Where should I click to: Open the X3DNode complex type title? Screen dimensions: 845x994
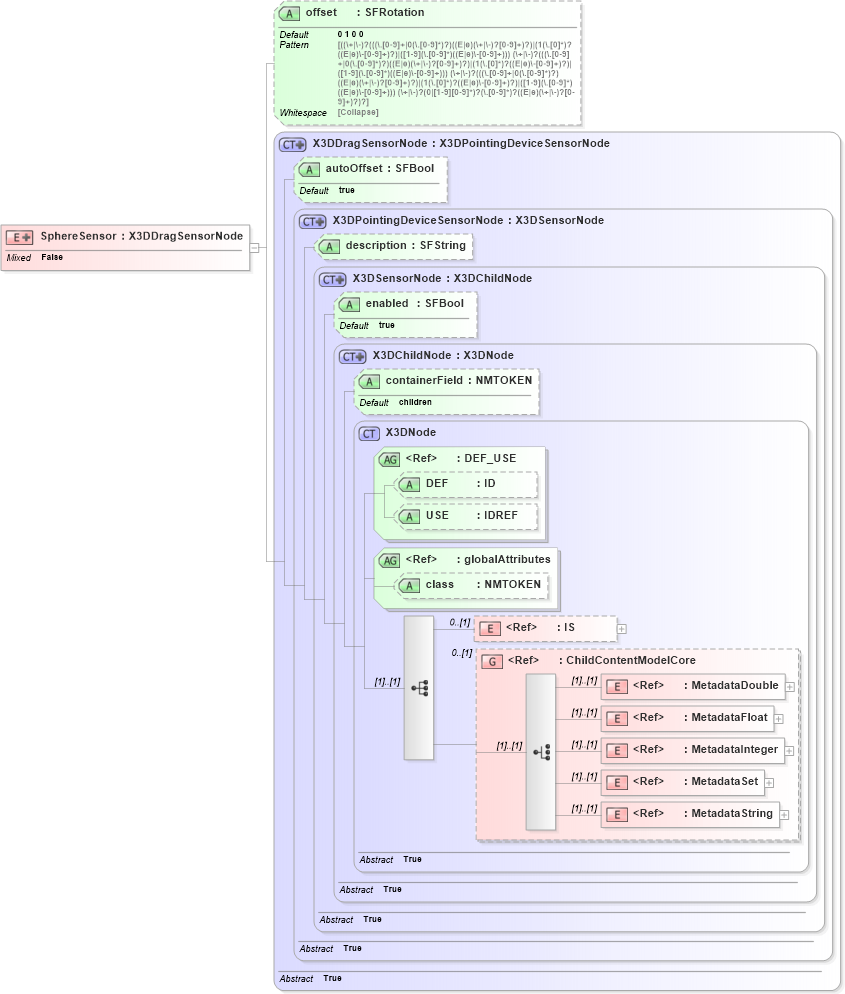tap(411, 432)
